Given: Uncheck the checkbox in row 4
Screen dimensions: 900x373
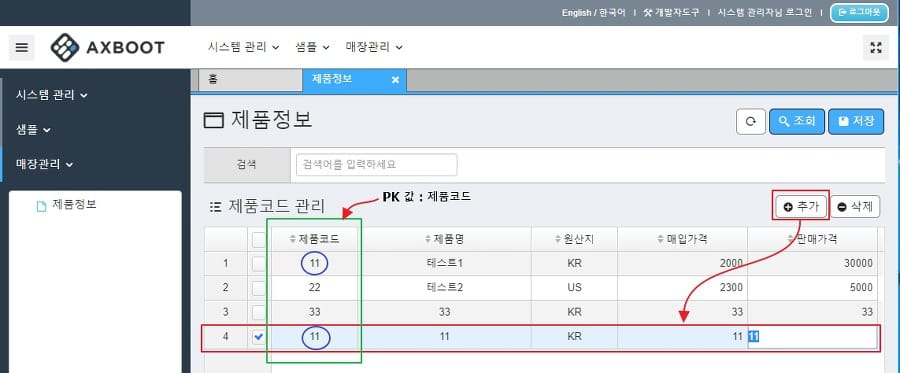Looking at the screenshot, I should click(259, 337).
